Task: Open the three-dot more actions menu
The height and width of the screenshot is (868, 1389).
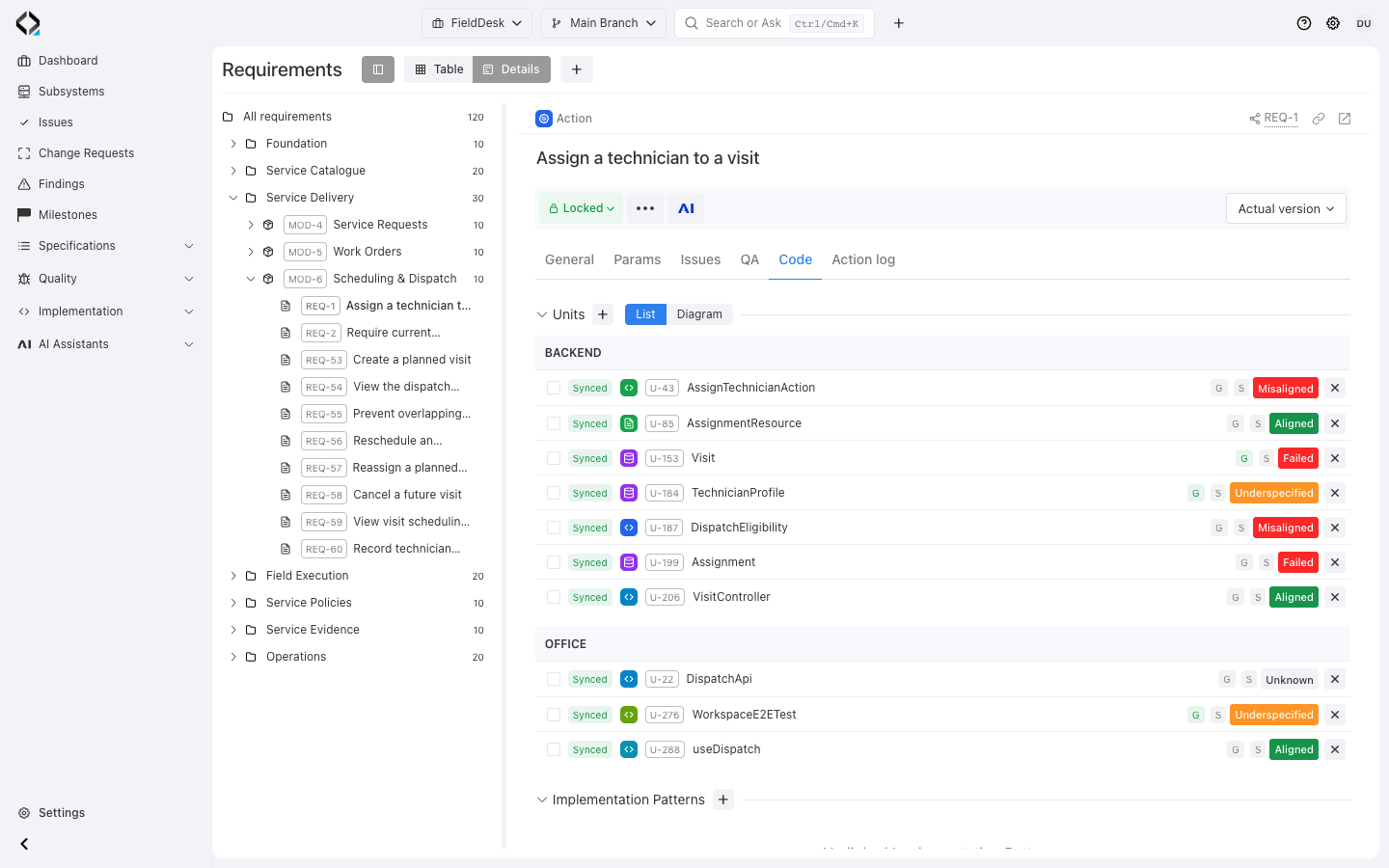Action: click(645, 208)
